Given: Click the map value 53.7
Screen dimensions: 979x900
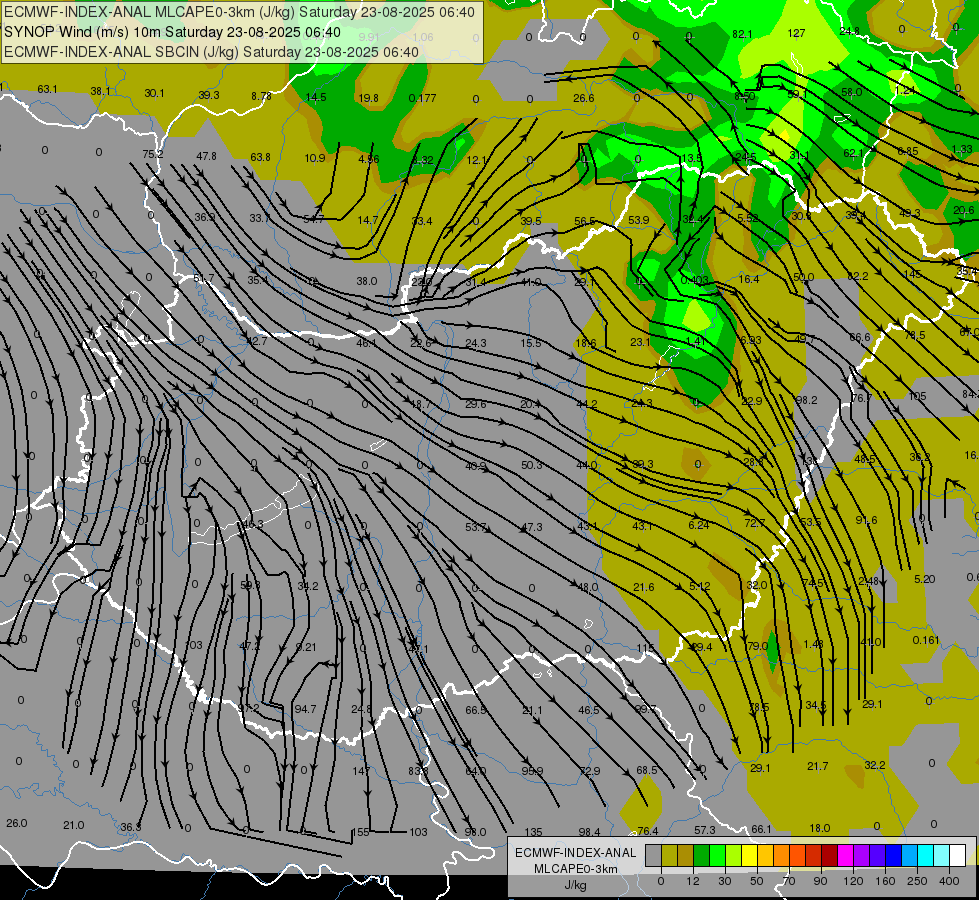Looking at the screenshot, I should (475, 527).
